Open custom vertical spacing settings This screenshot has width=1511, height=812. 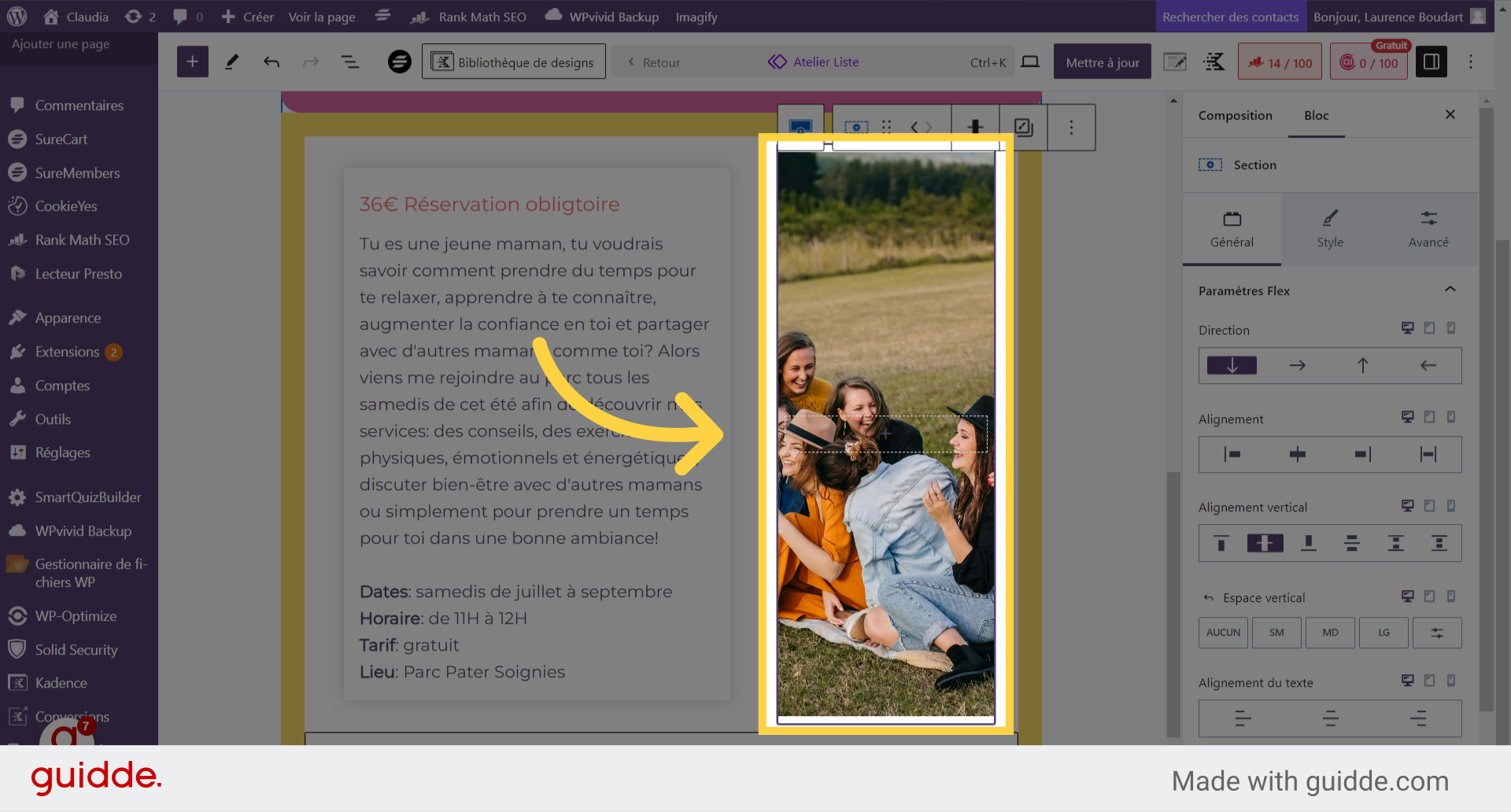[x=1437, y=633]
